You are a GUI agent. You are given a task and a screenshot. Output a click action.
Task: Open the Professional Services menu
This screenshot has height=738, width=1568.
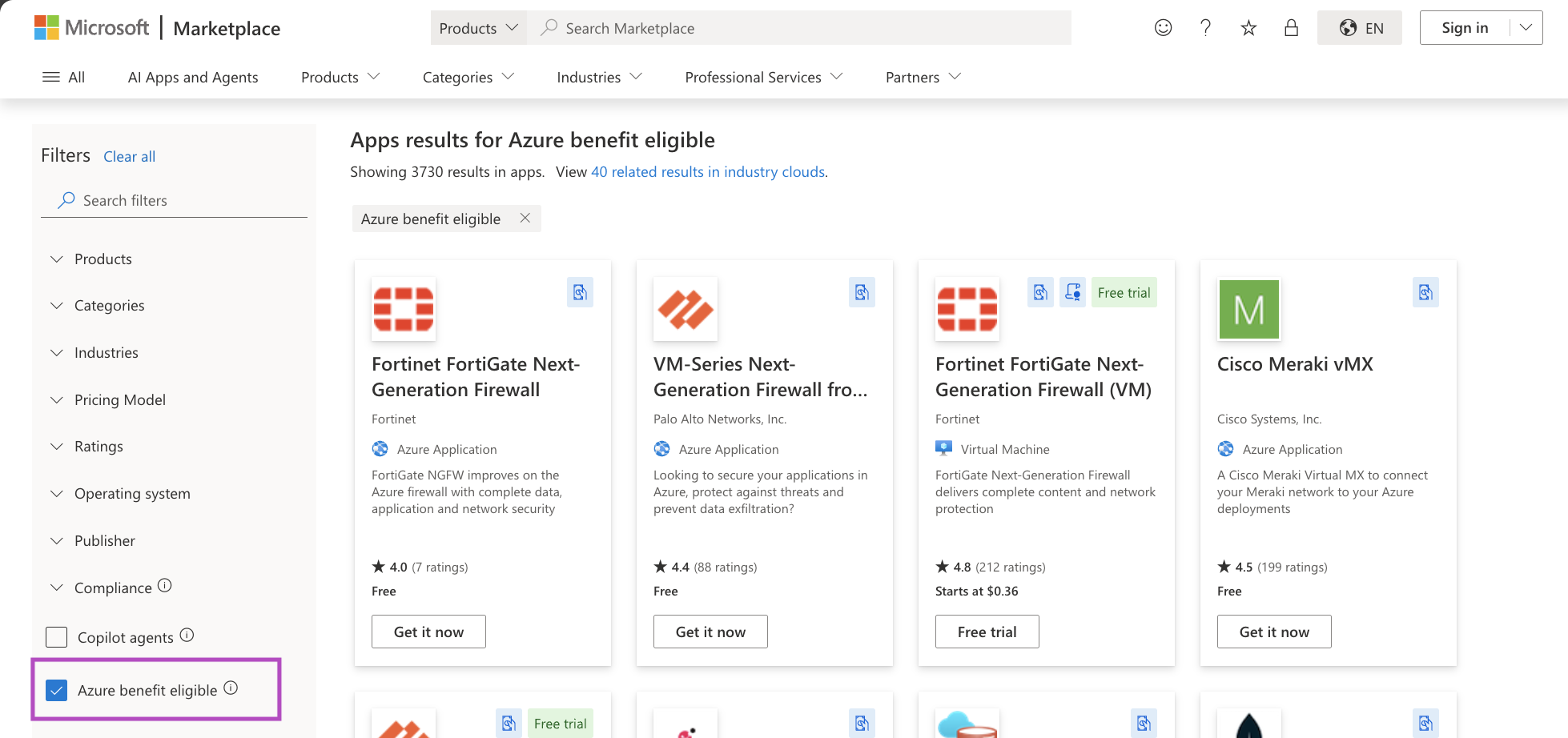click(x=762, y=77)
